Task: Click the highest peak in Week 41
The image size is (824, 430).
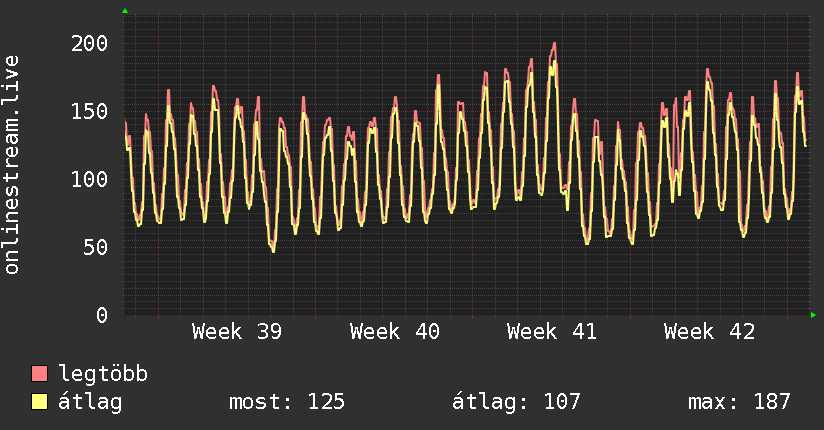Action: coord(554,44)
